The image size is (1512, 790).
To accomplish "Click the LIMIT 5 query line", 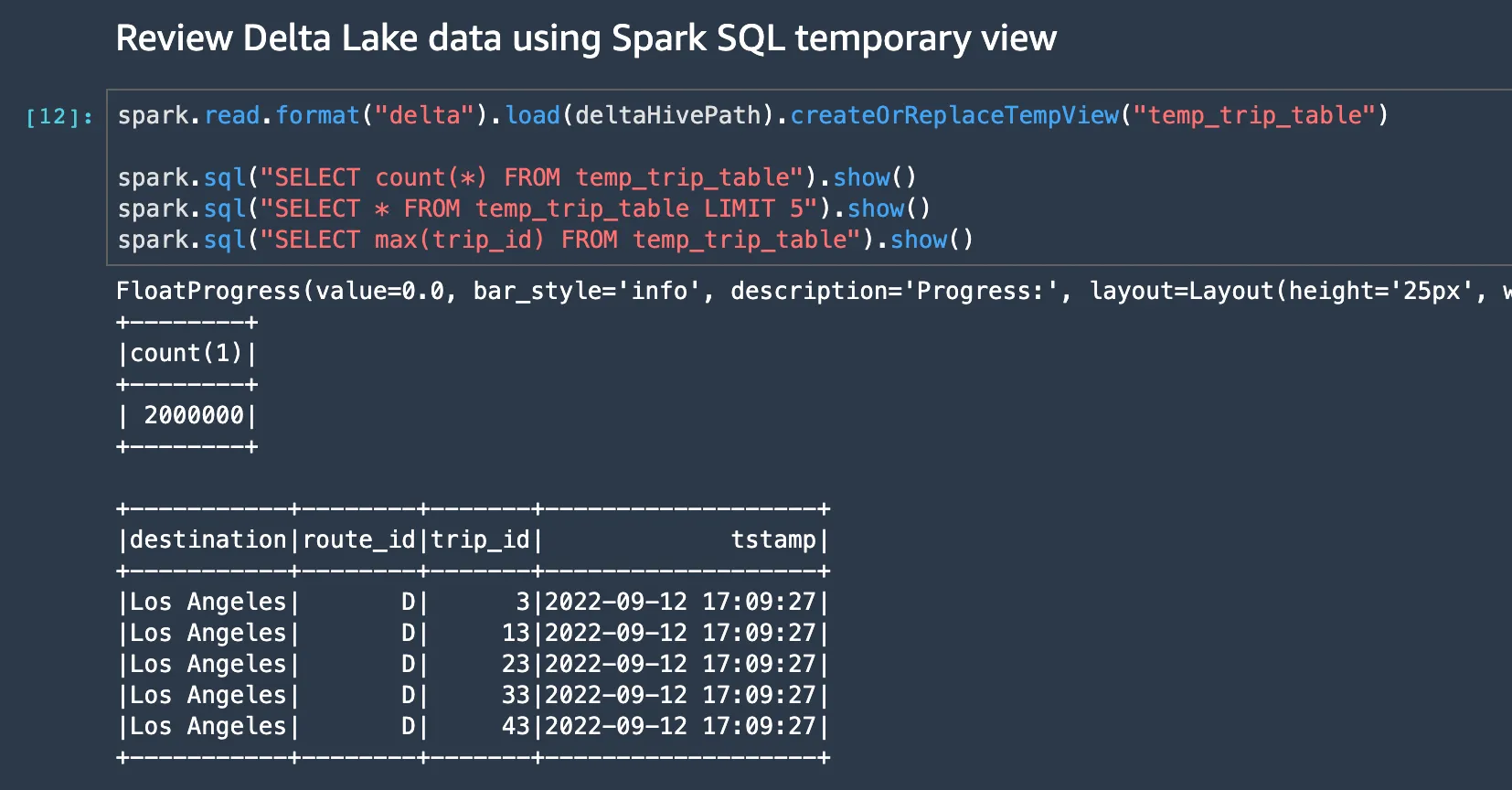I will coord(523,208).
